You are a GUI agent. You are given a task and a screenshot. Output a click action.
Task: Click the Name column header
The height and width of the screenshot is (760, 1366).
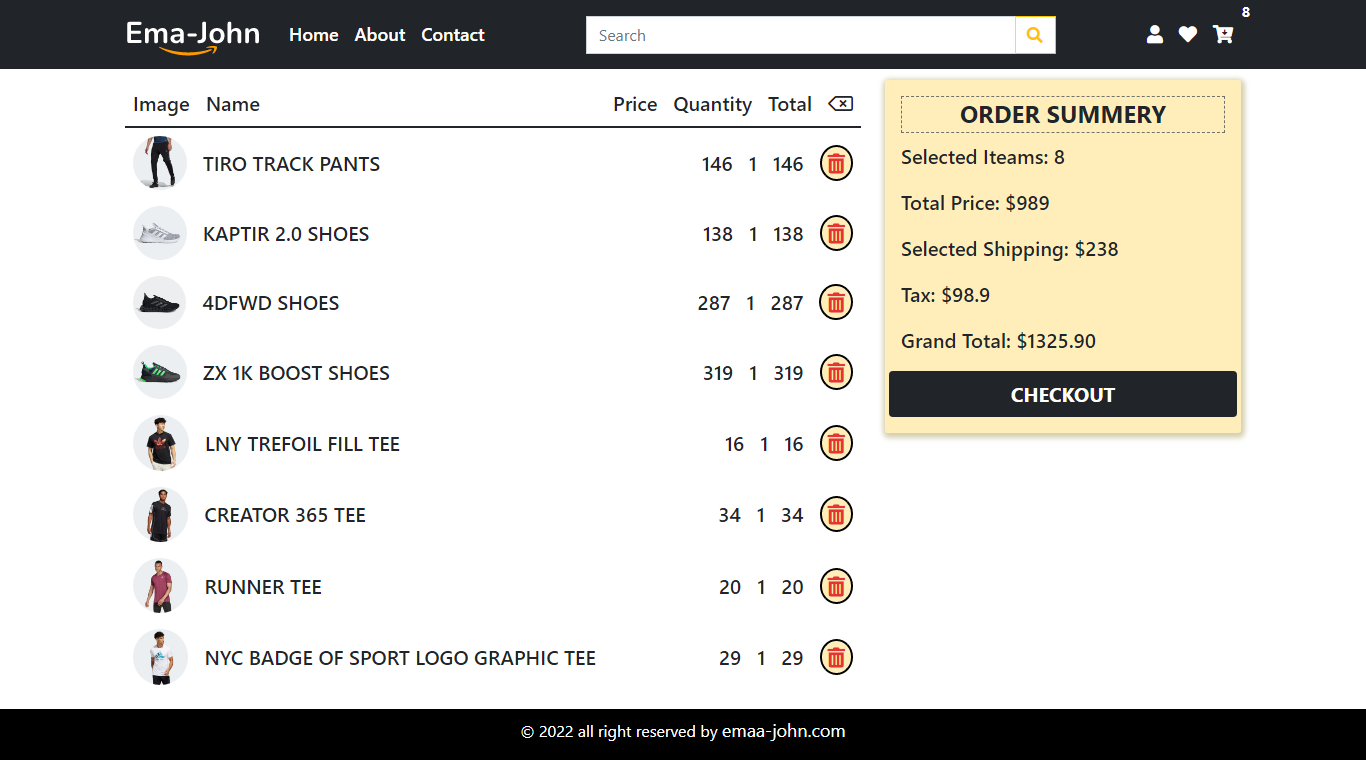click(x=233, y=104)
